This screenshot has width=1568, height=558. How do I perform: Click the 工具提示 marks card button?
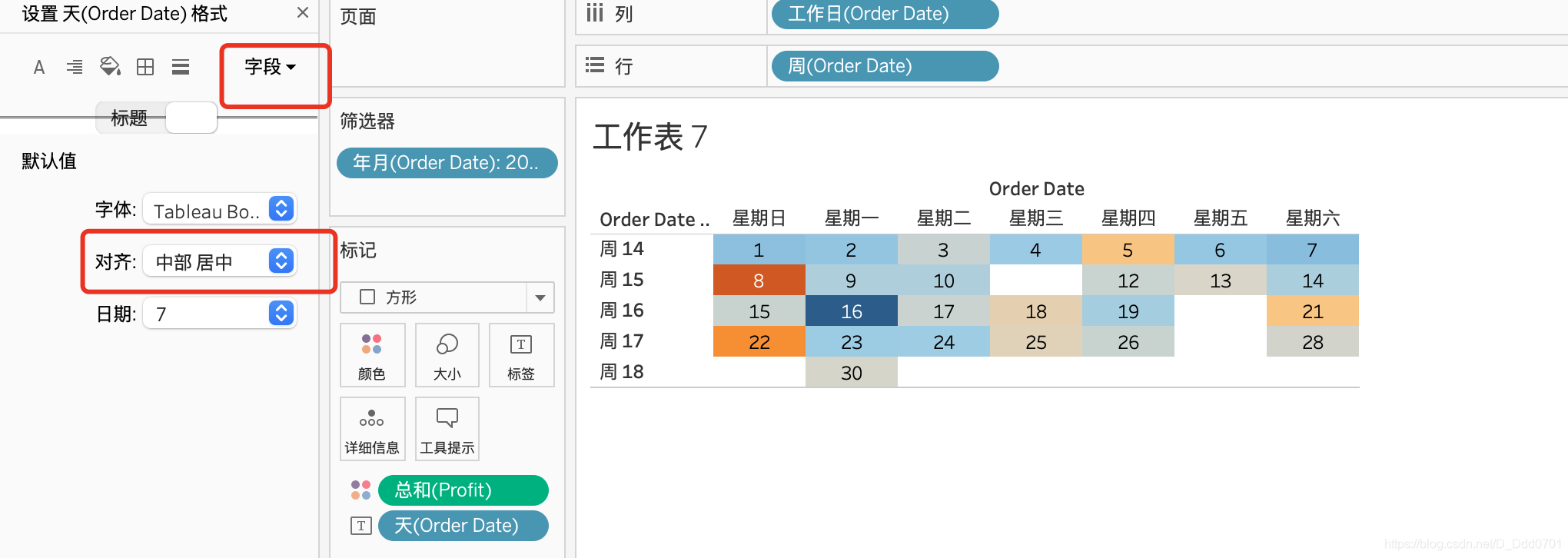click(447, 429)
